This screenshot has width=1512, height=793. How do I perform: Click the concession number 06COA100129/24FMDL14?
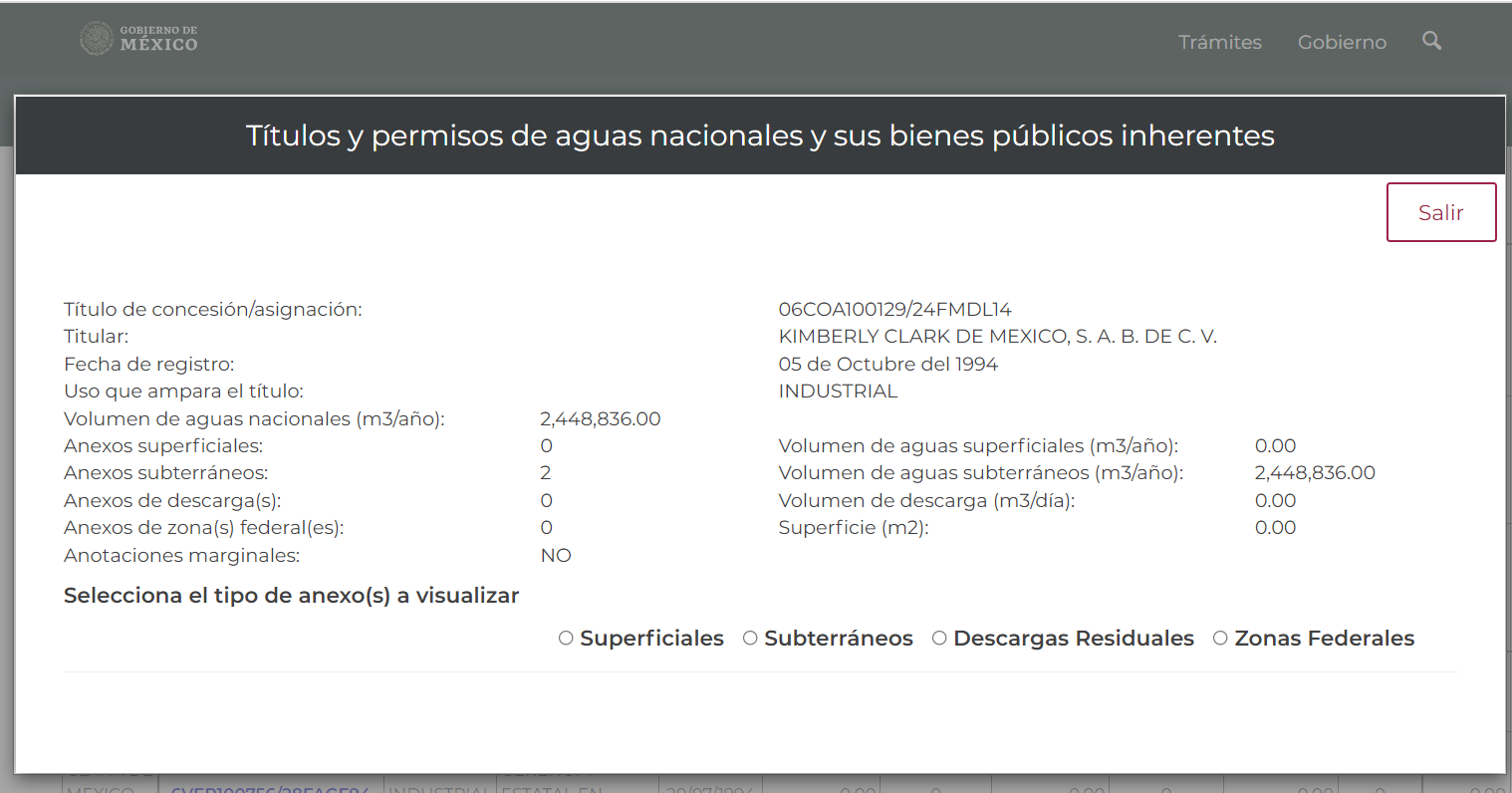click(894, 310)
